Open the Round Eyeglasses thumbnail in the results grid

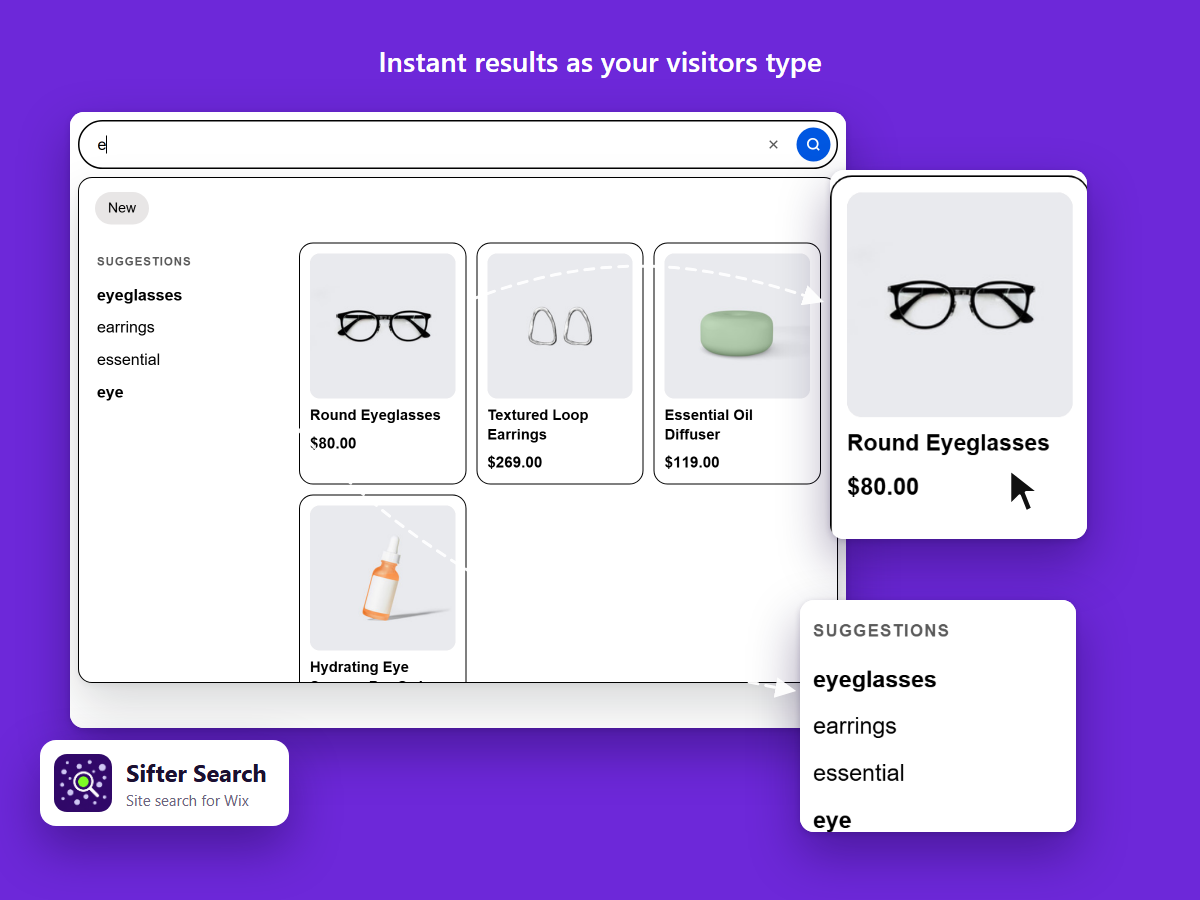coord(383,326)
